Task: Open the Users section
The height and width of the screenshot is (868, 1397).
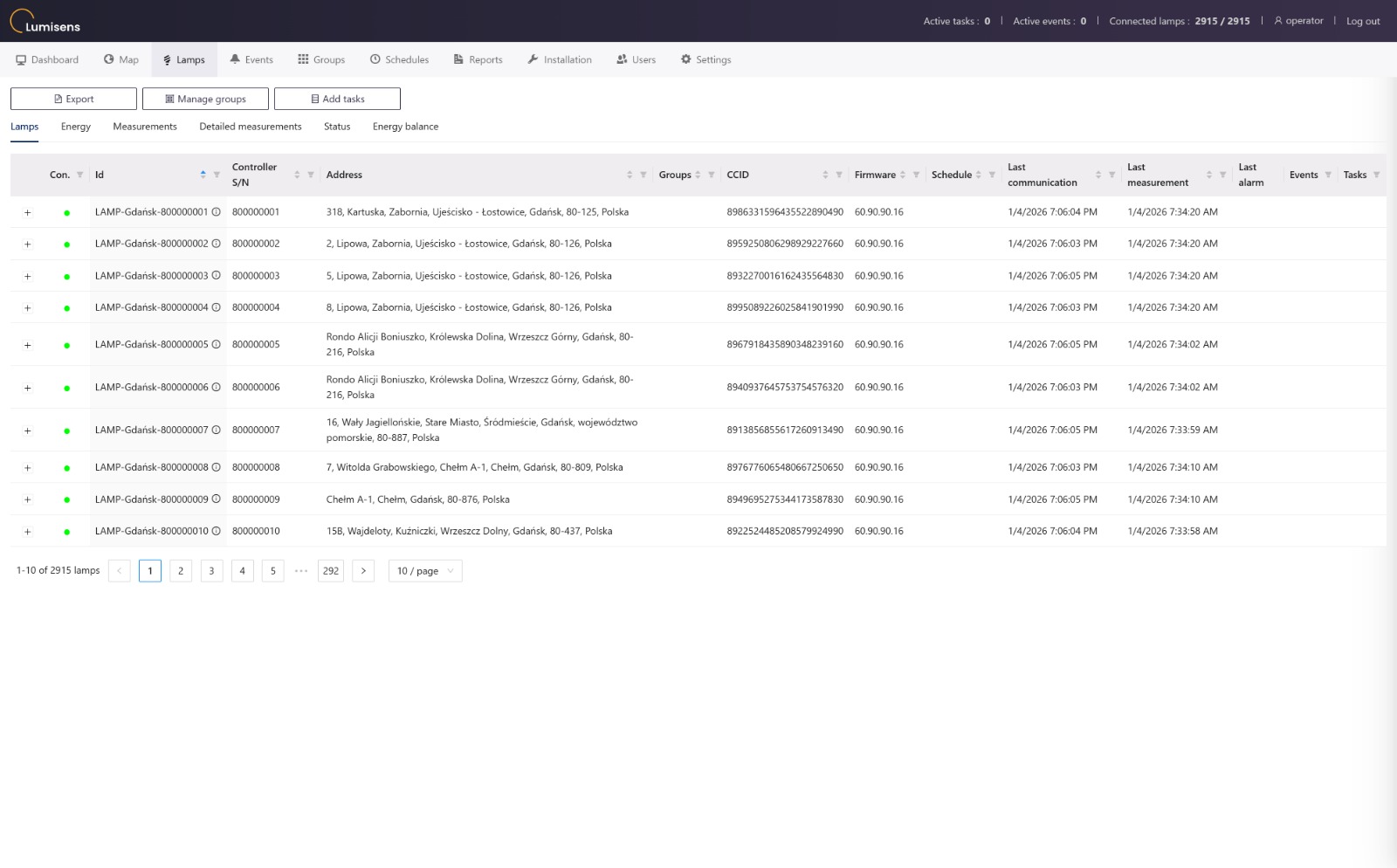Action: click(636, 59)
